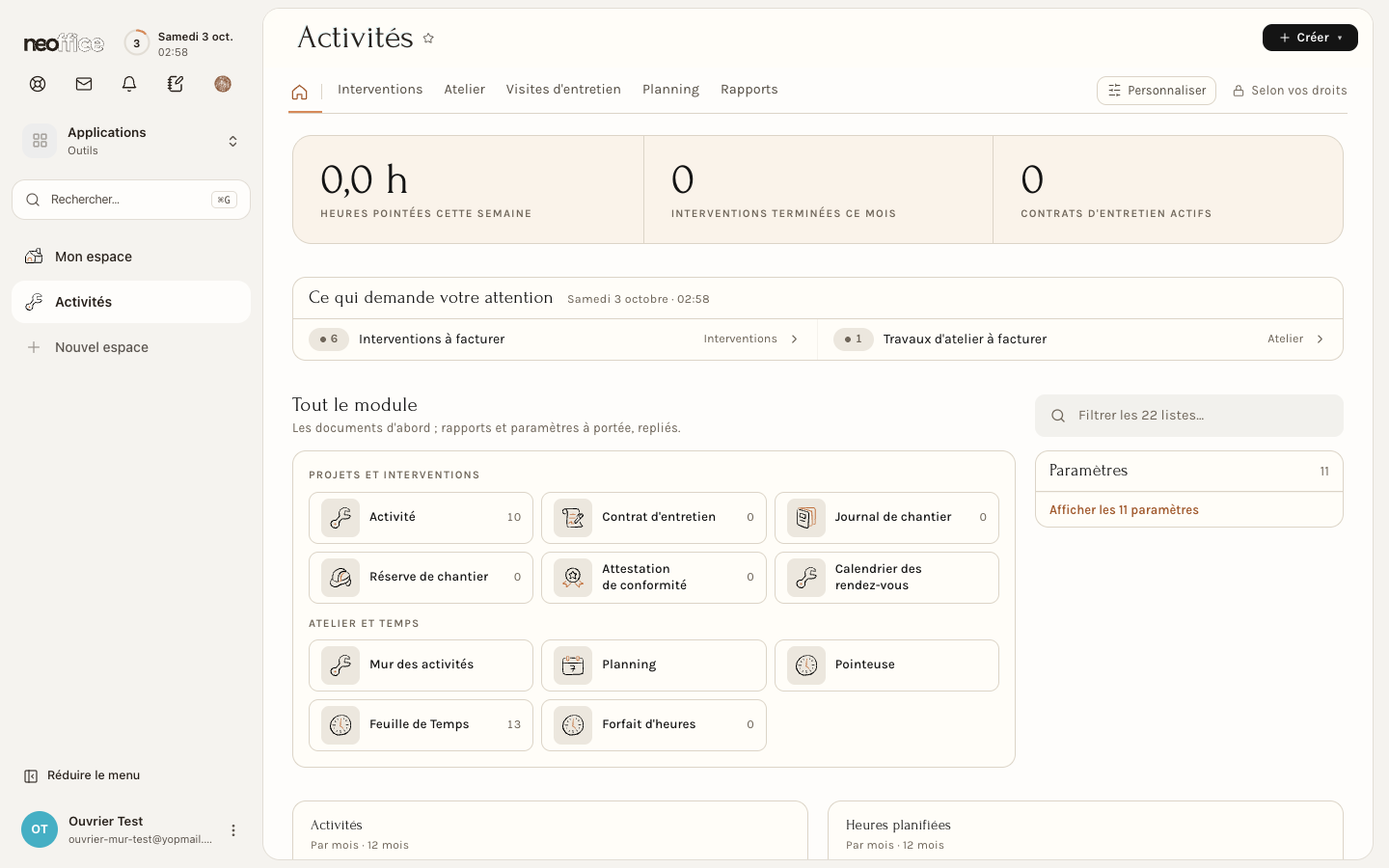Switch to Visites d'entretien tab
1389x868 pixels.
[563, 90]
